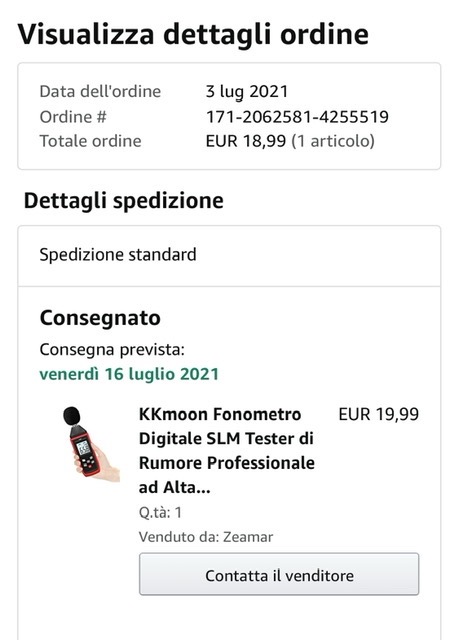This screenshot has width=457, height=640.
Task: Click the Ordine # label
Action: pyautogui.click(x=73, y=117)
